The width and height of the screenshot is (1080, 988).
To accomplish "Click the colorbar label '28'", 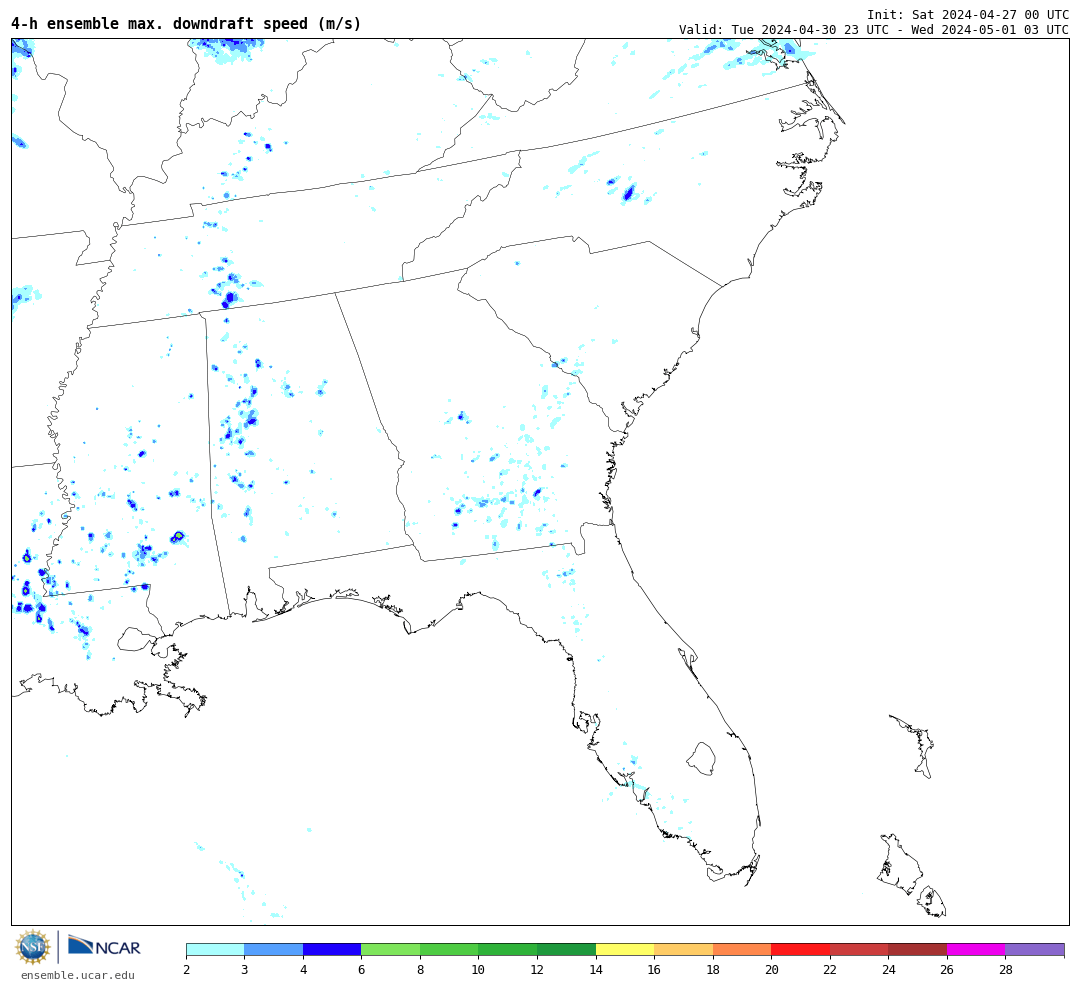I will pyautogui.click(x=1006, y=969).
